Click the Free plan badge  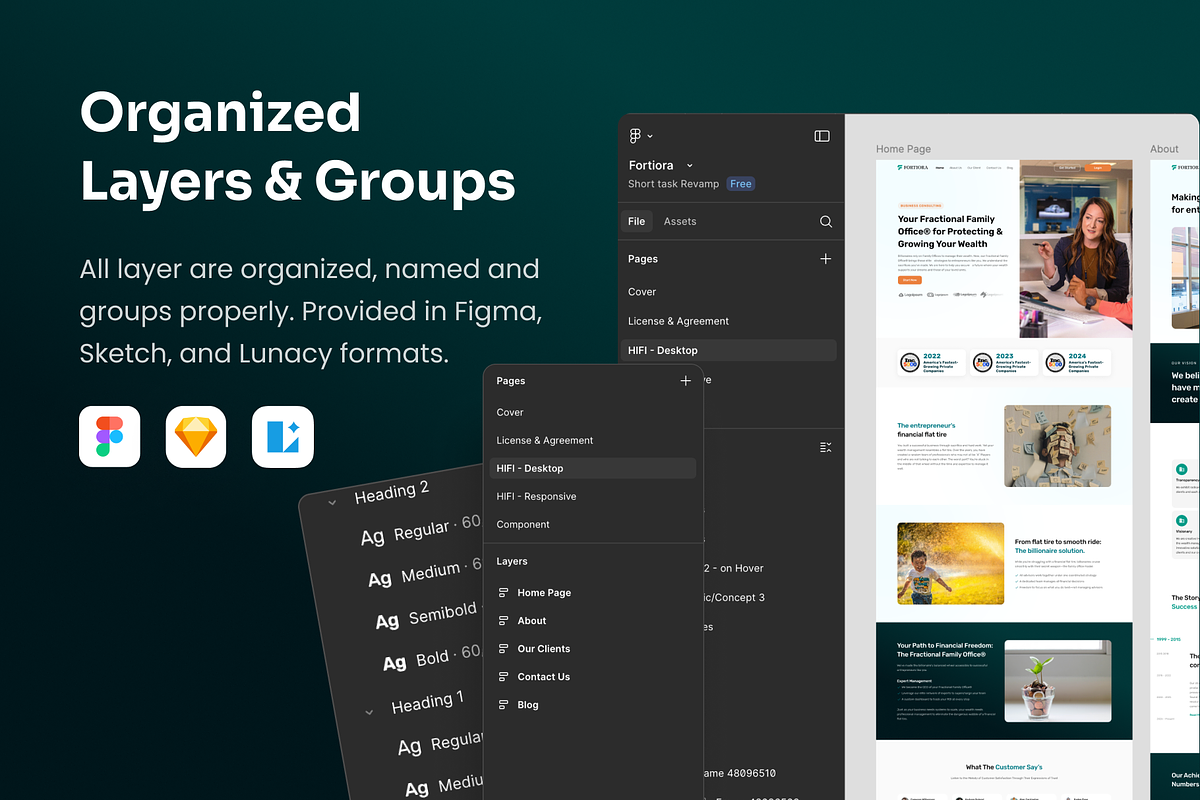point(741,184)
